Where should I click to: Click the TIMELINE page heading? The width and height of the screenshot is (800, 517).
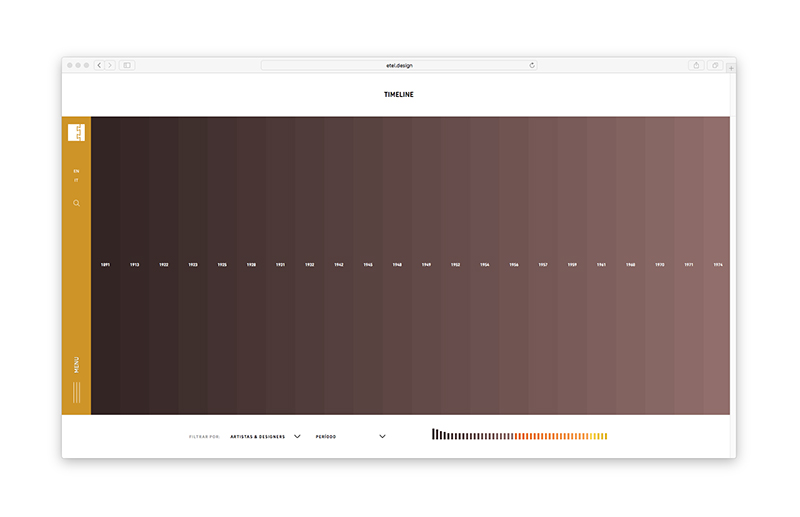[399, 94]
